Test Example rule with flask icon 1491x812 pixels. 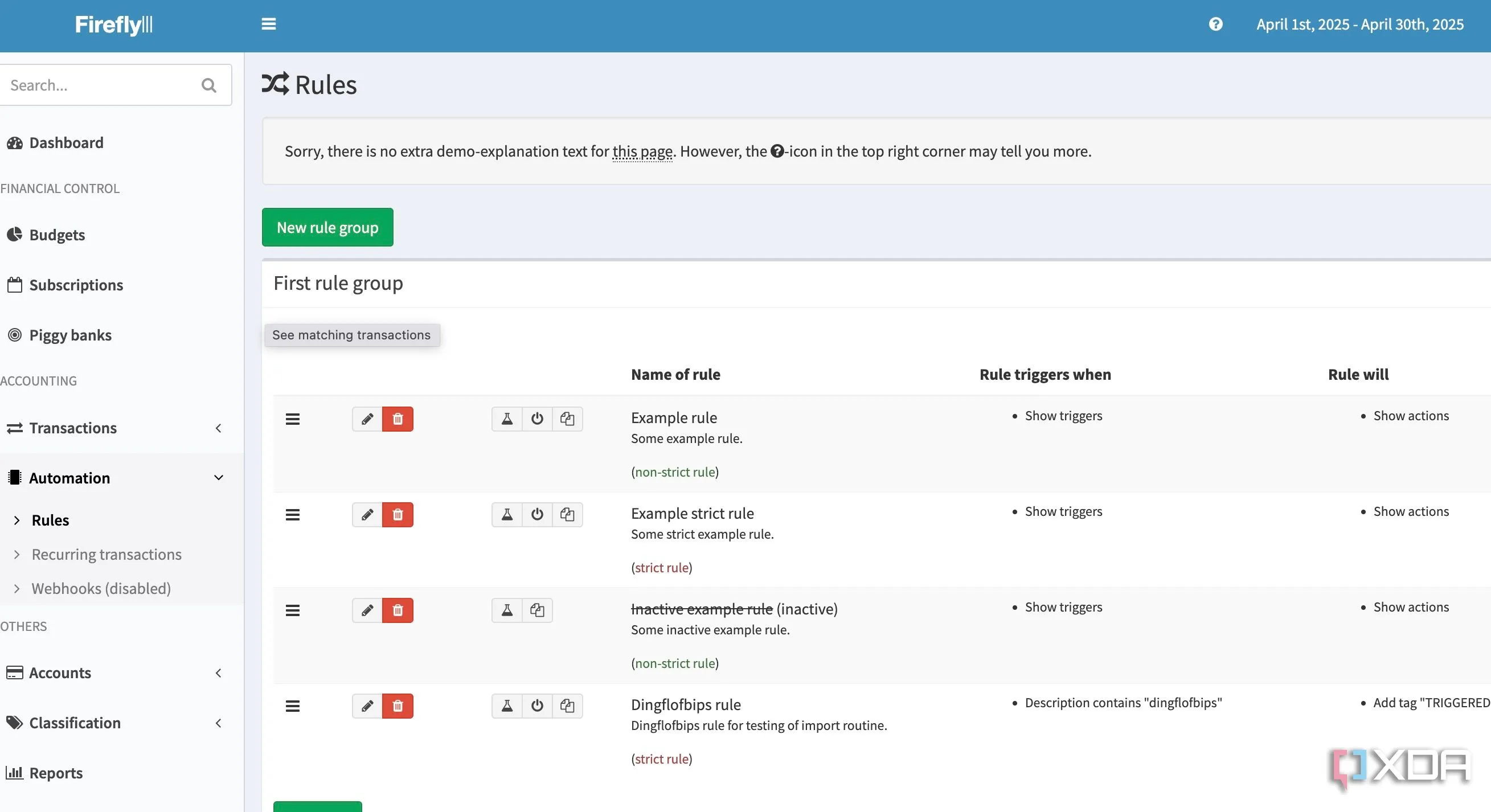pos(507,419)
